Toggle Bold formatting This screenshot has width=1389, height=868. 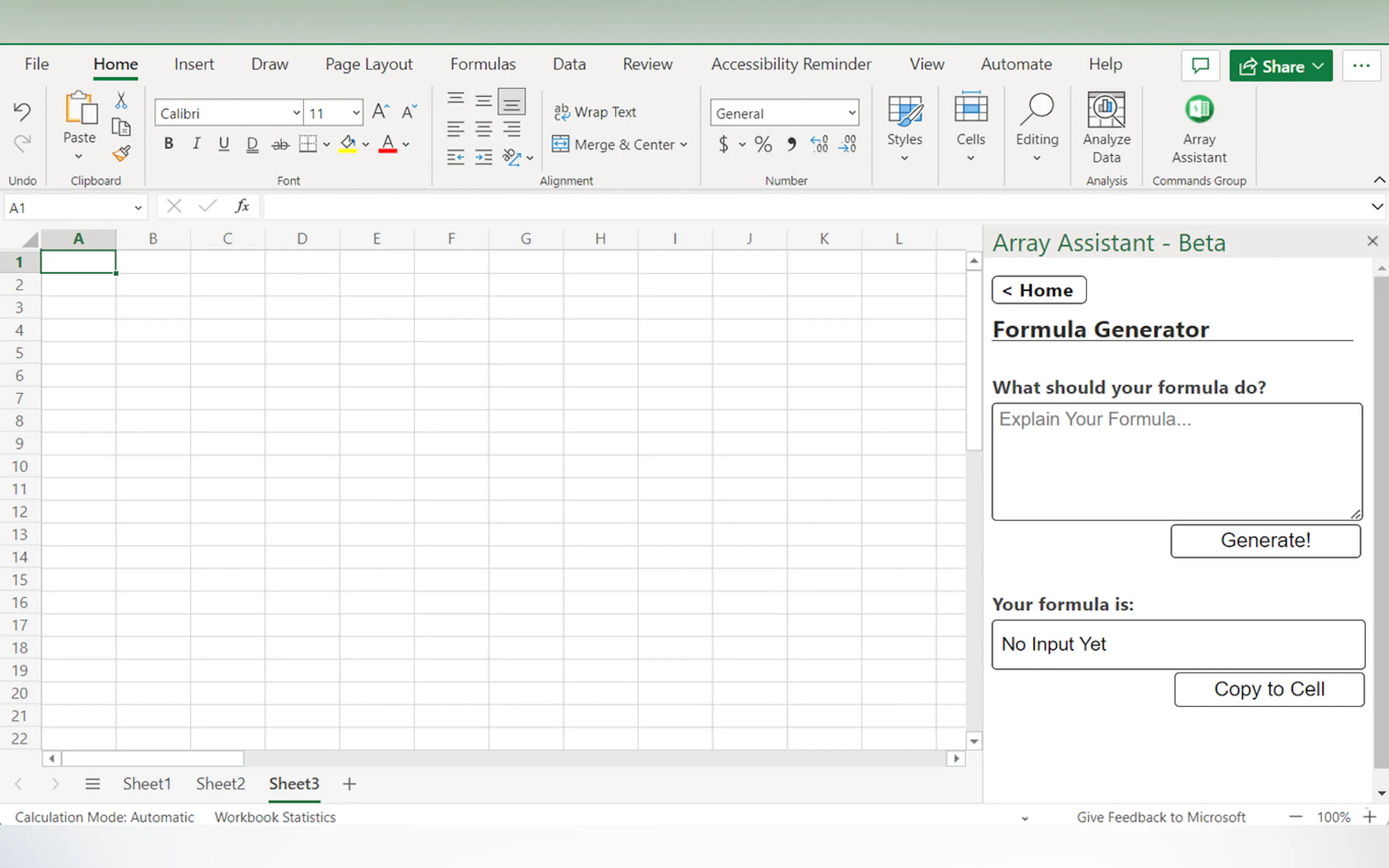168,144
